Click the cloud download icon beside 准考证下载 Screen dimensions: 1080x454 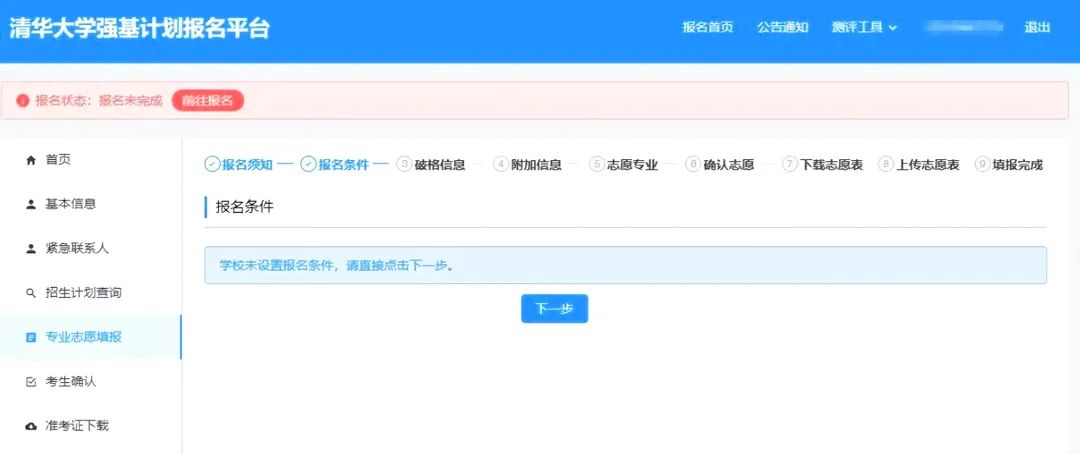30,426
